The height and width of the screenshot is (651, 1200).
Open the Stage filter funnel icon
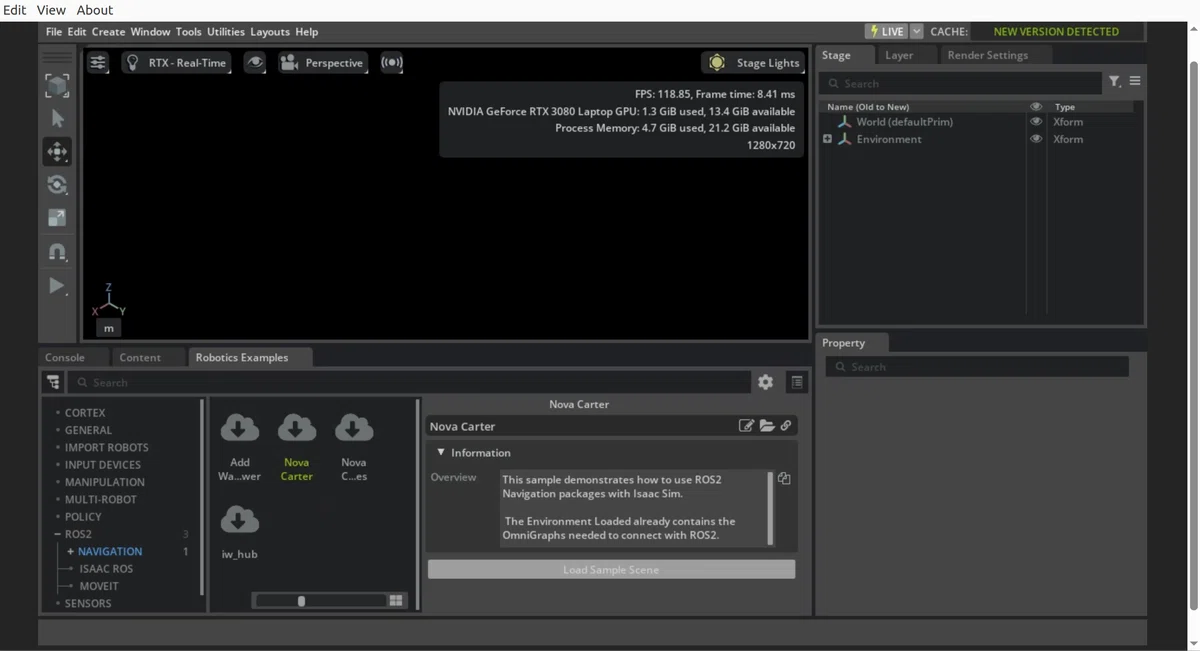tap(1114, 82)
